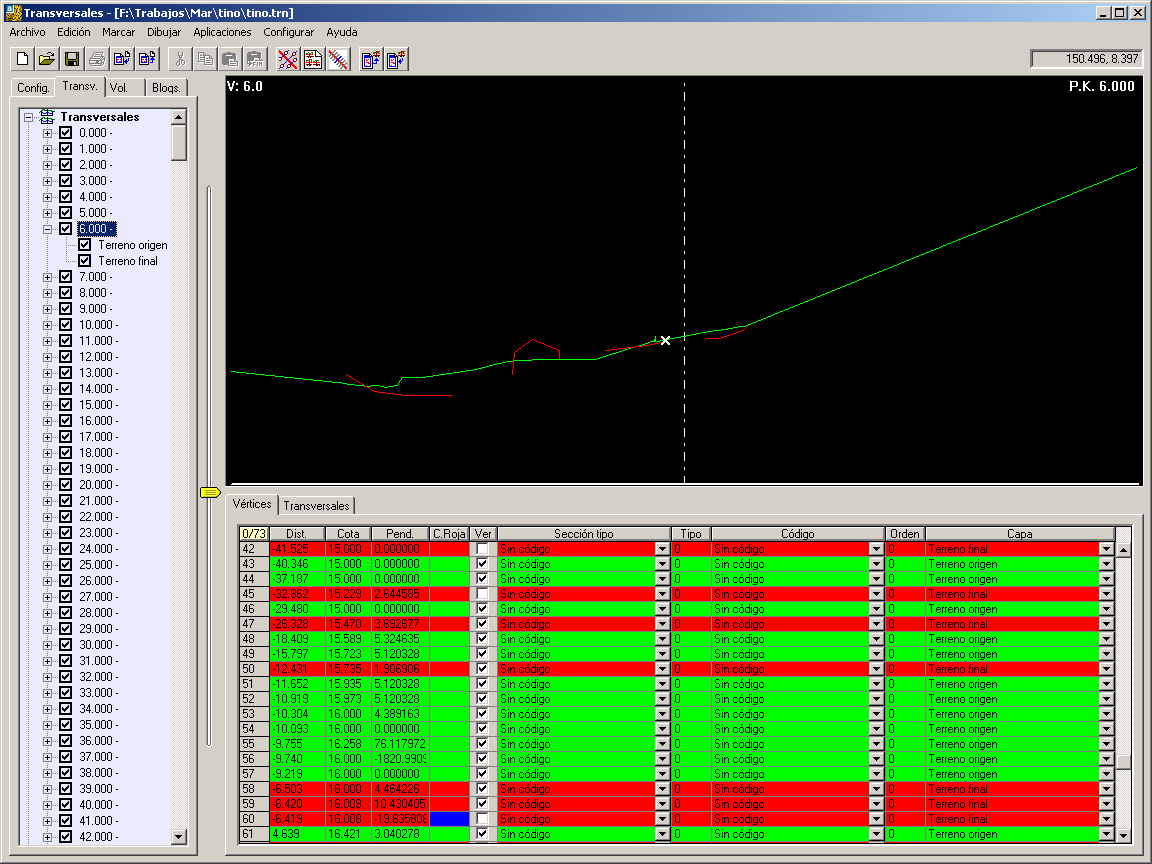Toggle the 3.000 transversal checkbox

65,181
